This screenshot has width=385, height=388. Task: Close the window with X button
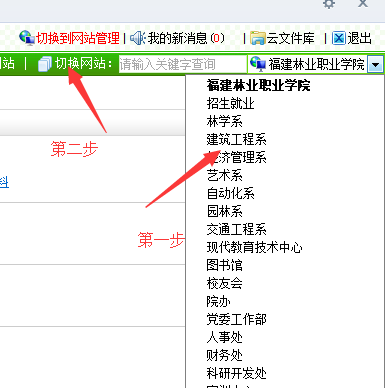363,3
